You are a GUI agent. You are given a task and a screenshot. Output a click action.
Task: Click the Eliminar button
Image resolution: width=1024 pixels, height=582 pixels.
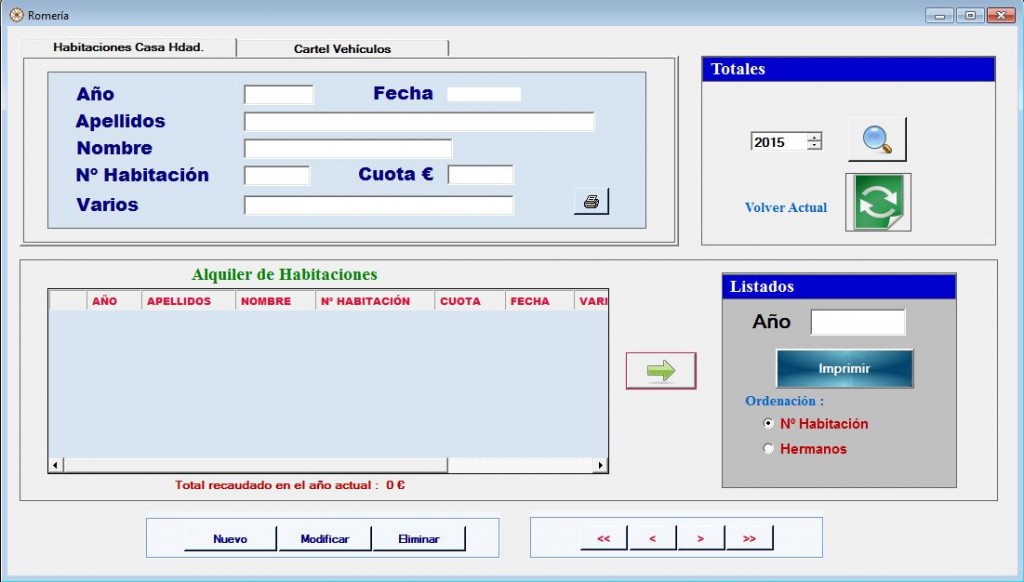pyautogui.click(x=418, y=538)
